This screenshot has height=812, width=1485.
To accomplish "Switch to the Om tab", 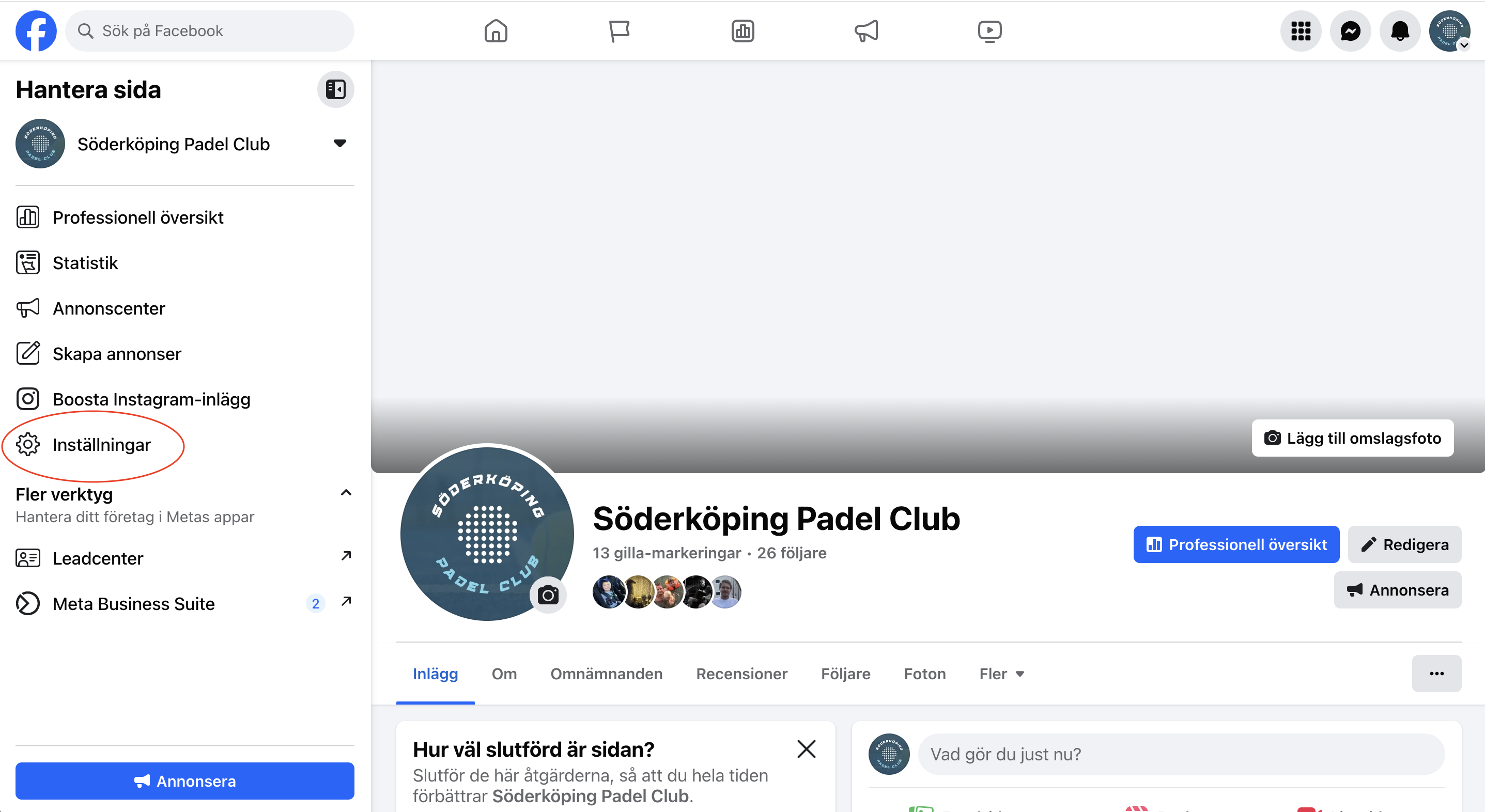I will point(504,674).
